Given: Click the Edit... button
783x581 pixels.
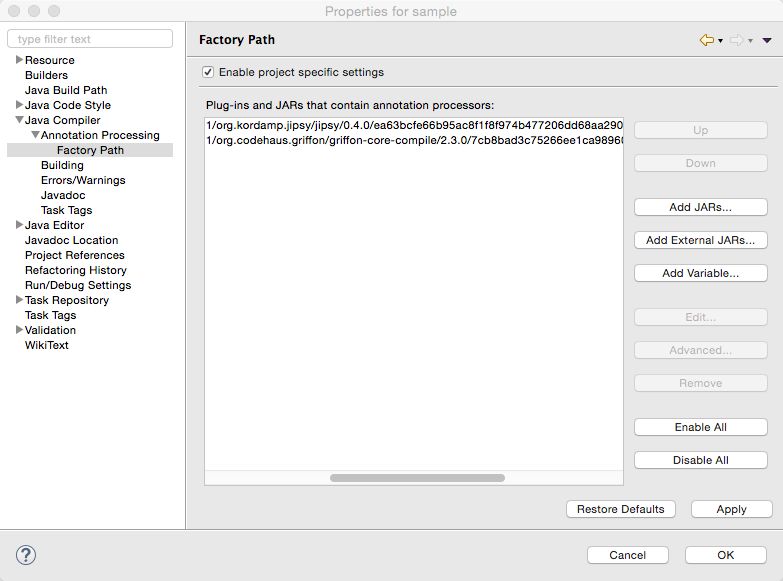Looking at the screenshot, I should 701,317.
